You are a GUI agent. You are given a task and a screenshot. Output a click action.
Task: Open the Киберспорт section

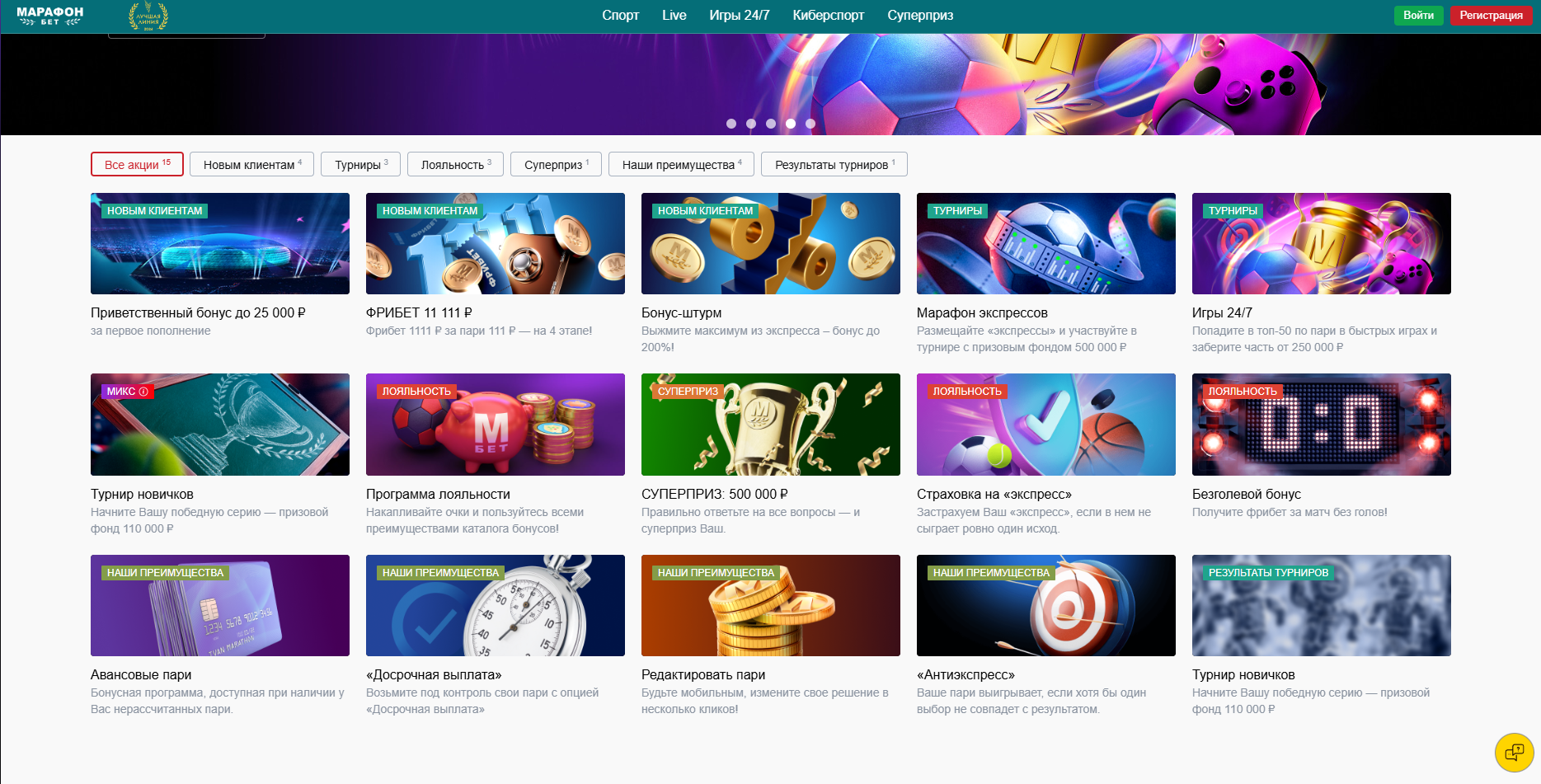click(x=828, y=16)
